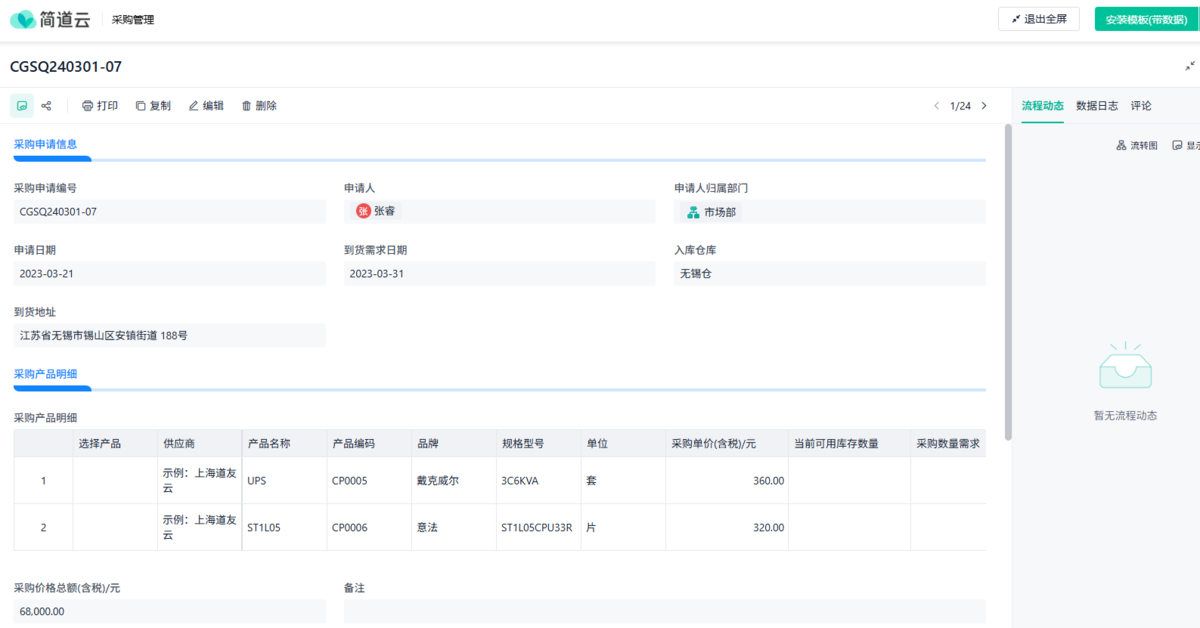Go to the next record arrow
This screenshot has width=1200, height=628.
pos(984,106)
